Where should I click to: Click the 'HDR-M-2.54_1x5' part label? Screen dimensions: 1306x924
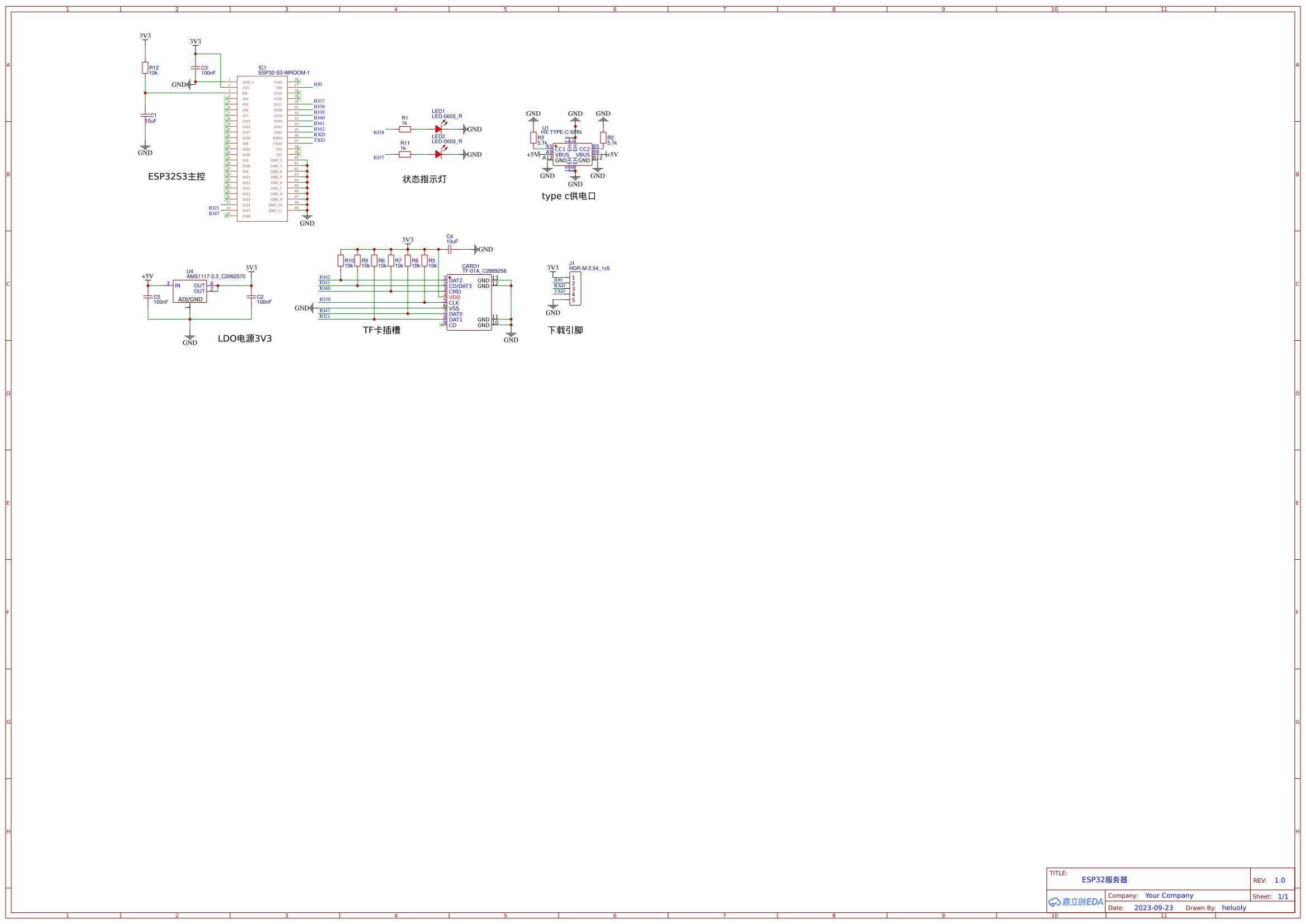(589, 269)
